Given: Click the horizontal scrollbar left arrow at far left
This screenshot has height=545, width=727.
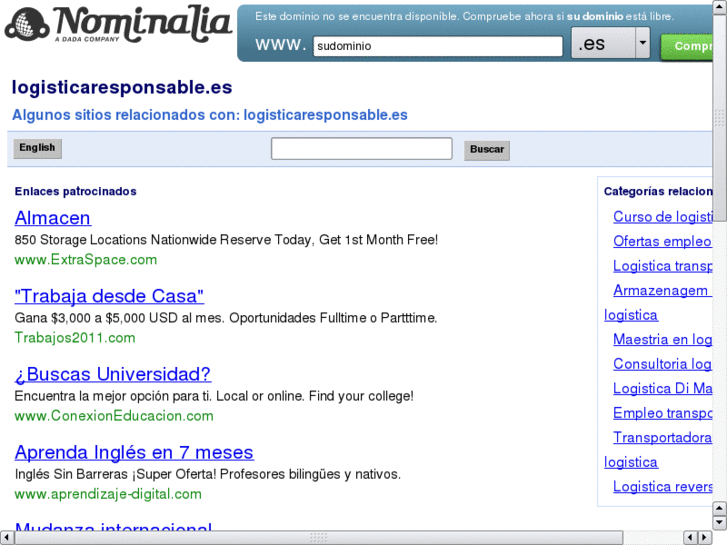Looking at the screenshot, I should point(7,537).
